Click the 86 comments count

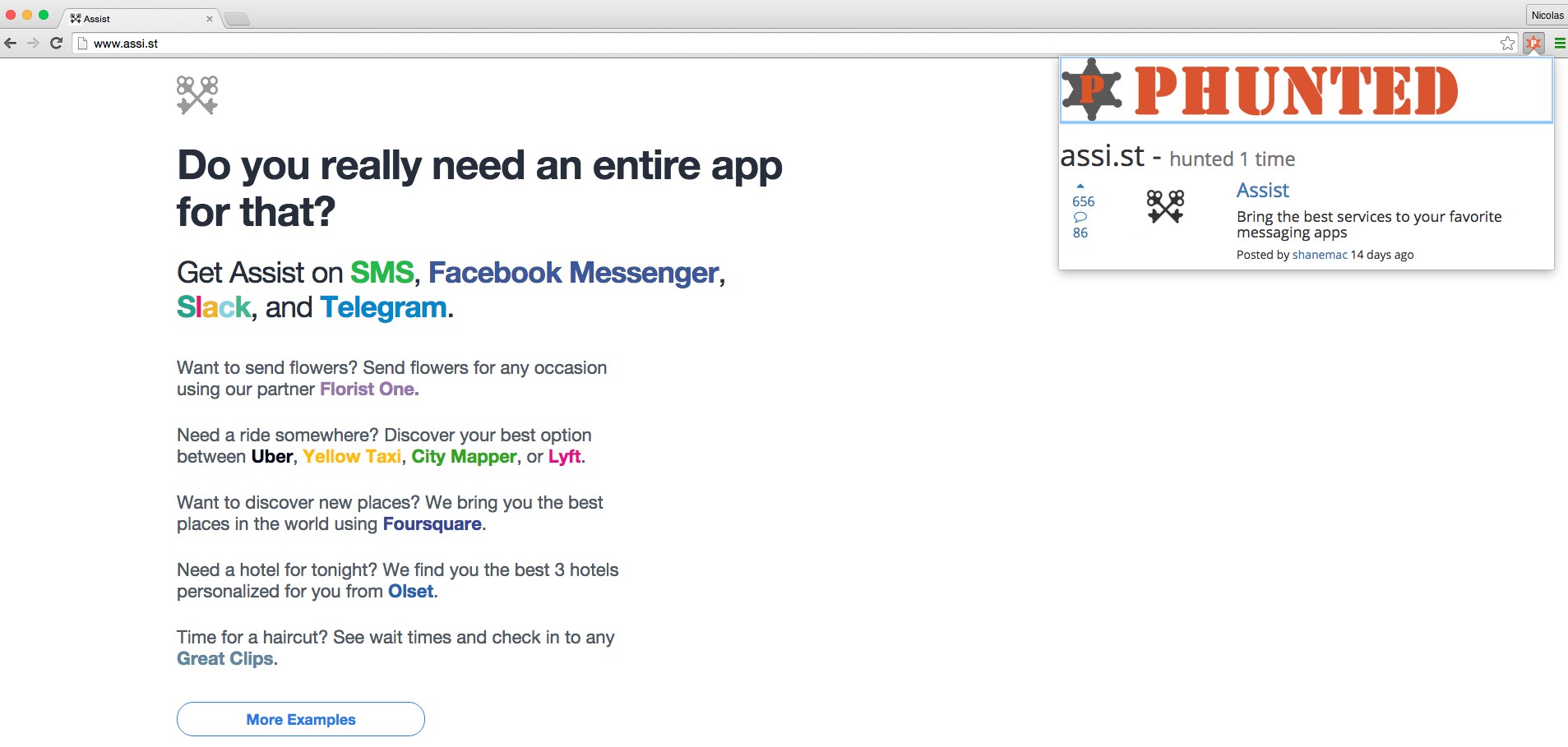(x=1080, y=233)
